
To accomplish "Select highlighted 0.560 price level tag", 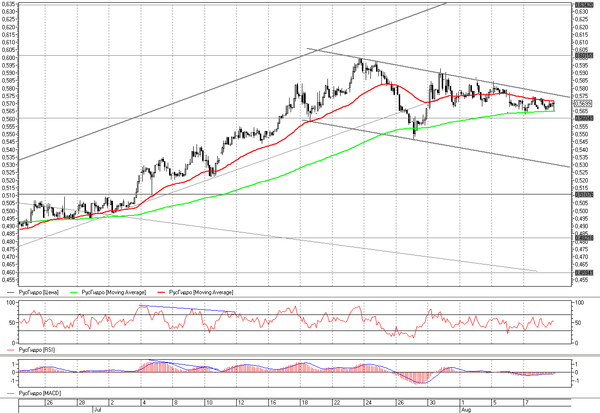I will click(584, 118).
